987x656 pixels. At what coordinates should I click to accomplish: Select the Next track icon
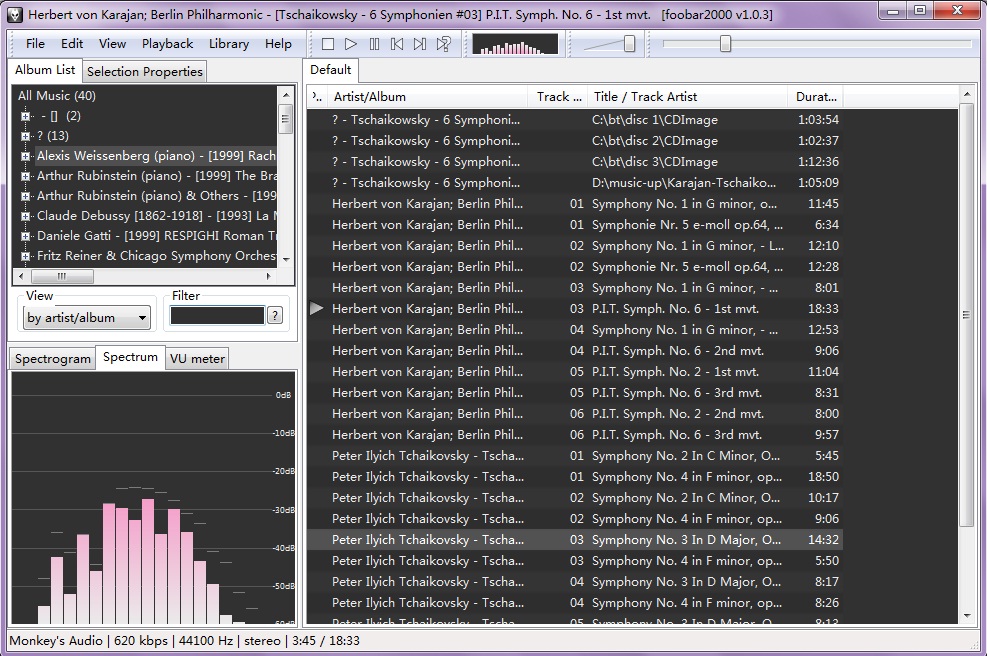click(x=420, y=43)
